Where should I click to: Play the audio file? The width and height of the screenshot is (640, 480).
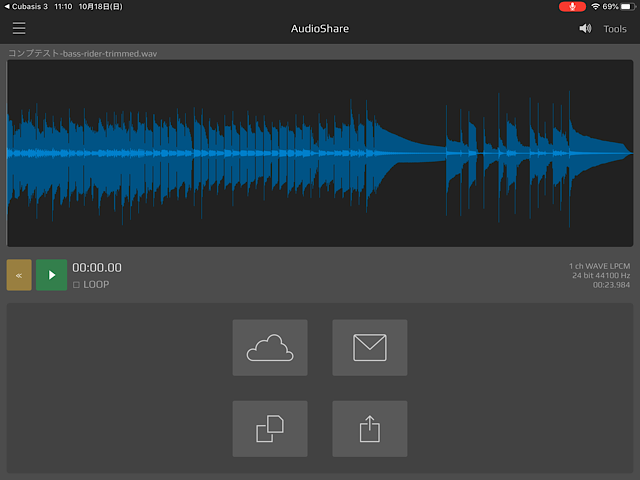51,275
